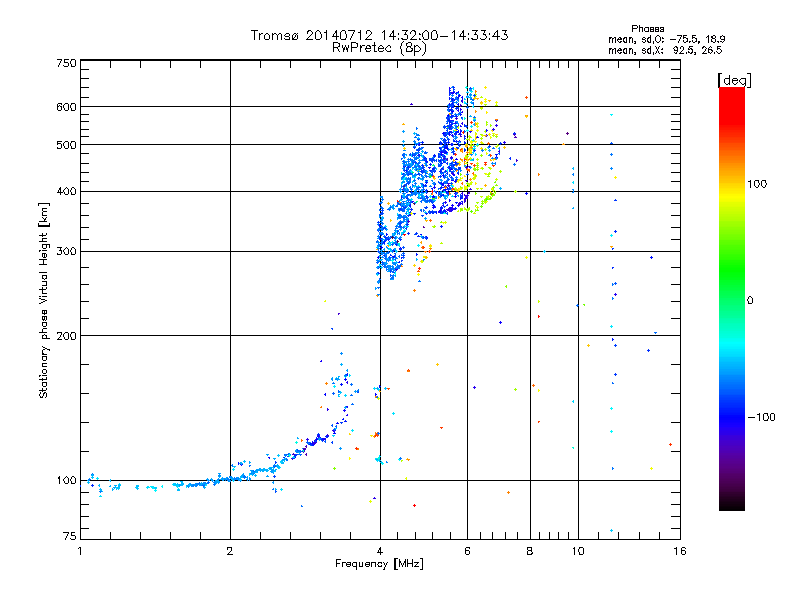Image resolution: width=800 pixels, height=600 pixels.
Task: Click the 'mean, sd,X: 92.5, 26.5' statistics text
Action: click(x=665, y=50)
